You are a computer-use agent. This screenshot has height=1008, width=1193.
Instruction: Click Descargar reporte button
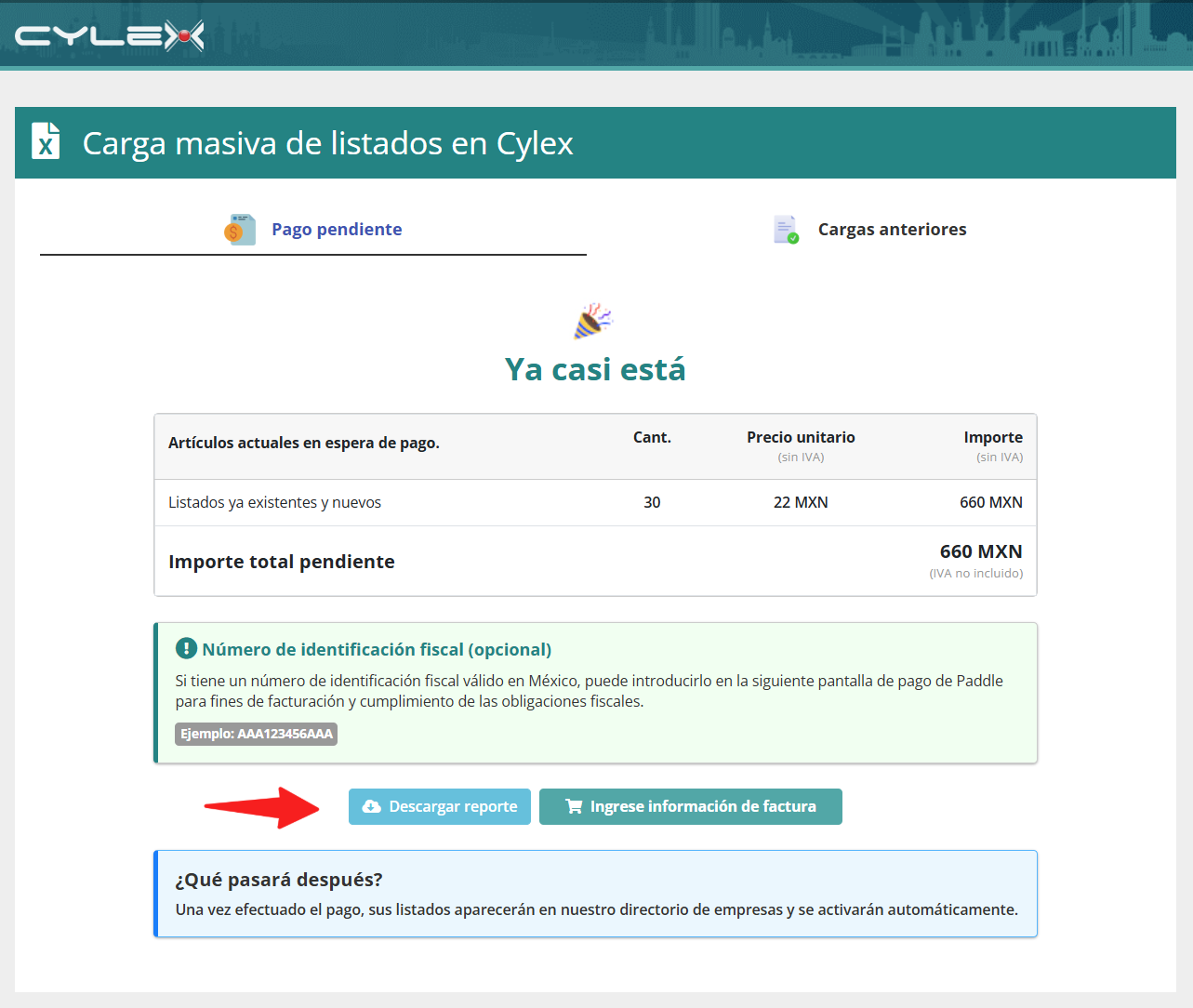point(440,806)
